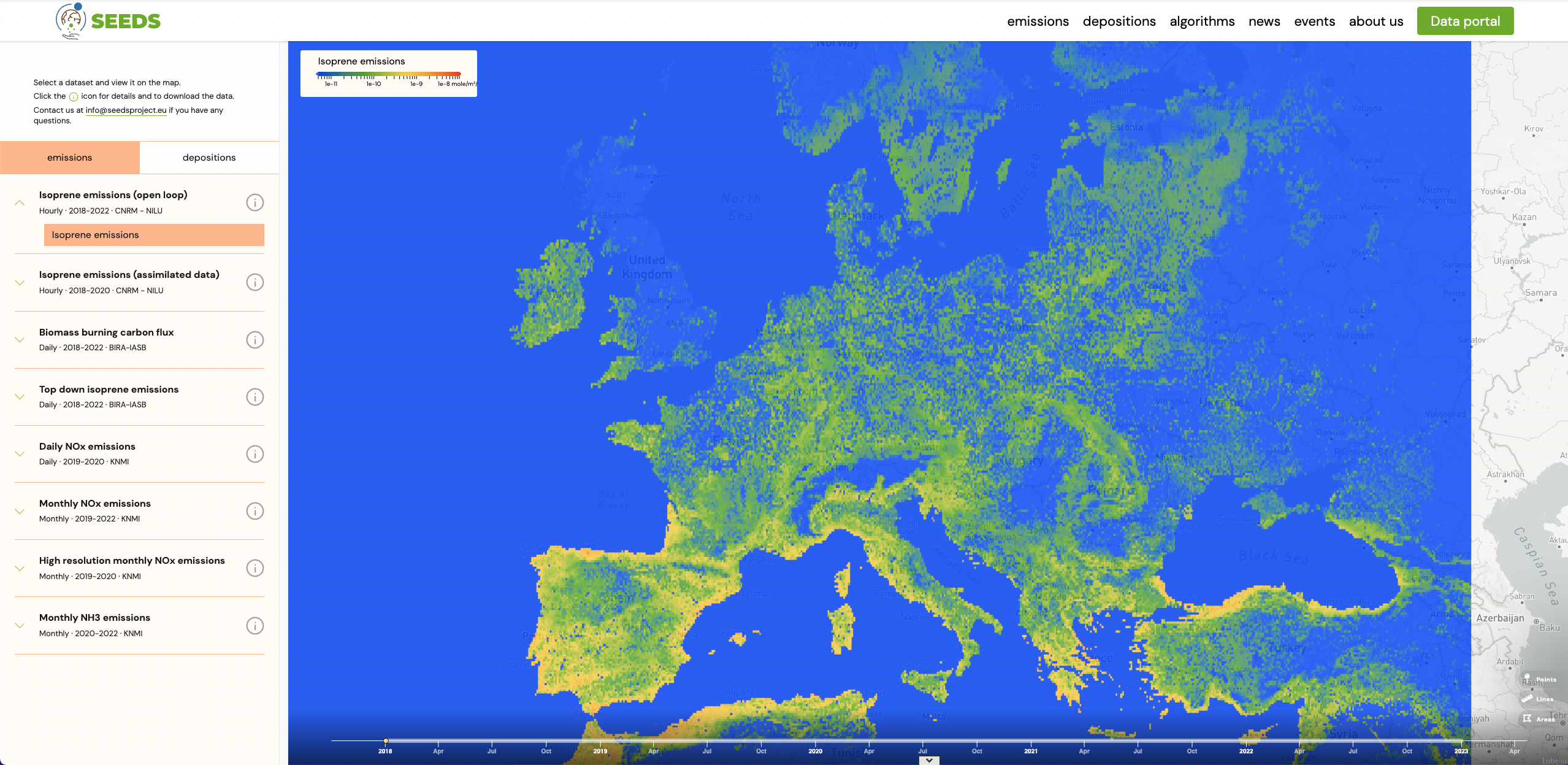This screenshot has height=765, width=1568.
Task: Open info for Biomass burning carbon flux
Action: click(255, 340)
